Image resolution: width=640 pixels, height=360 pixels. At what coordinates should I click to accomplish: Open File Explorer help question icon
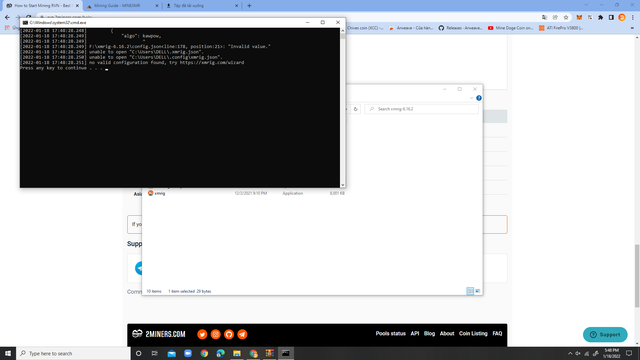pyautogui.click(x=479, y=98)
